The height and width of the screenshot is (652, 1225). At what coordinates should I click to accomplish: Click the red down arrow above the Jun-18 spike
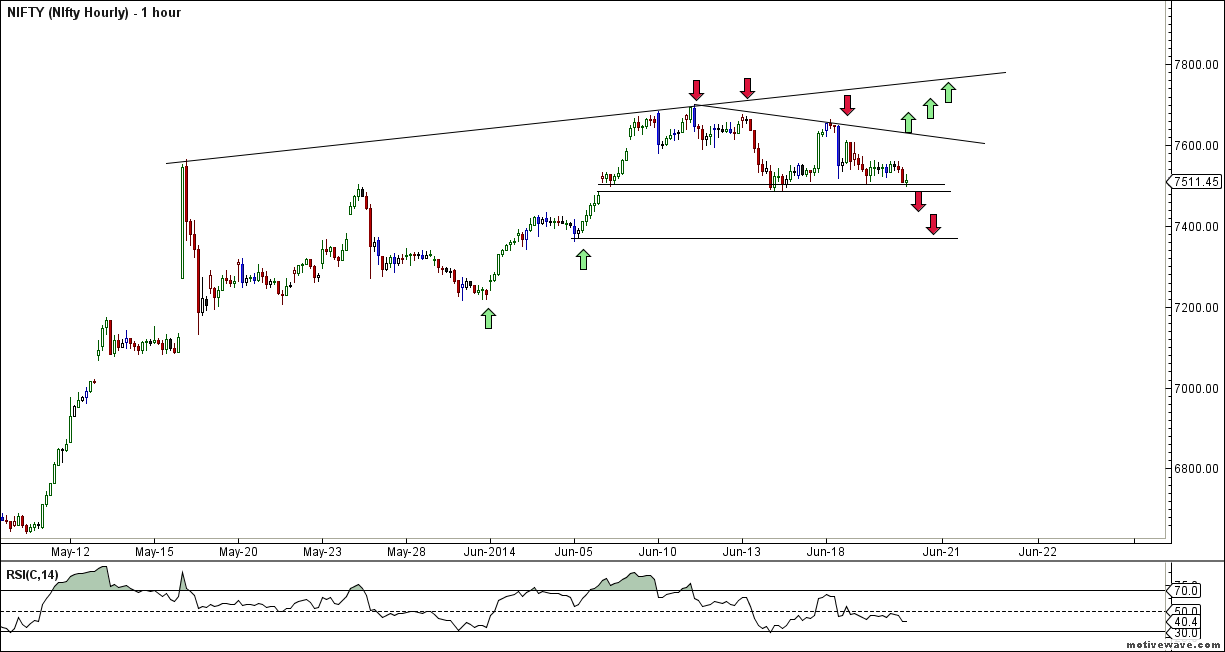847,105
